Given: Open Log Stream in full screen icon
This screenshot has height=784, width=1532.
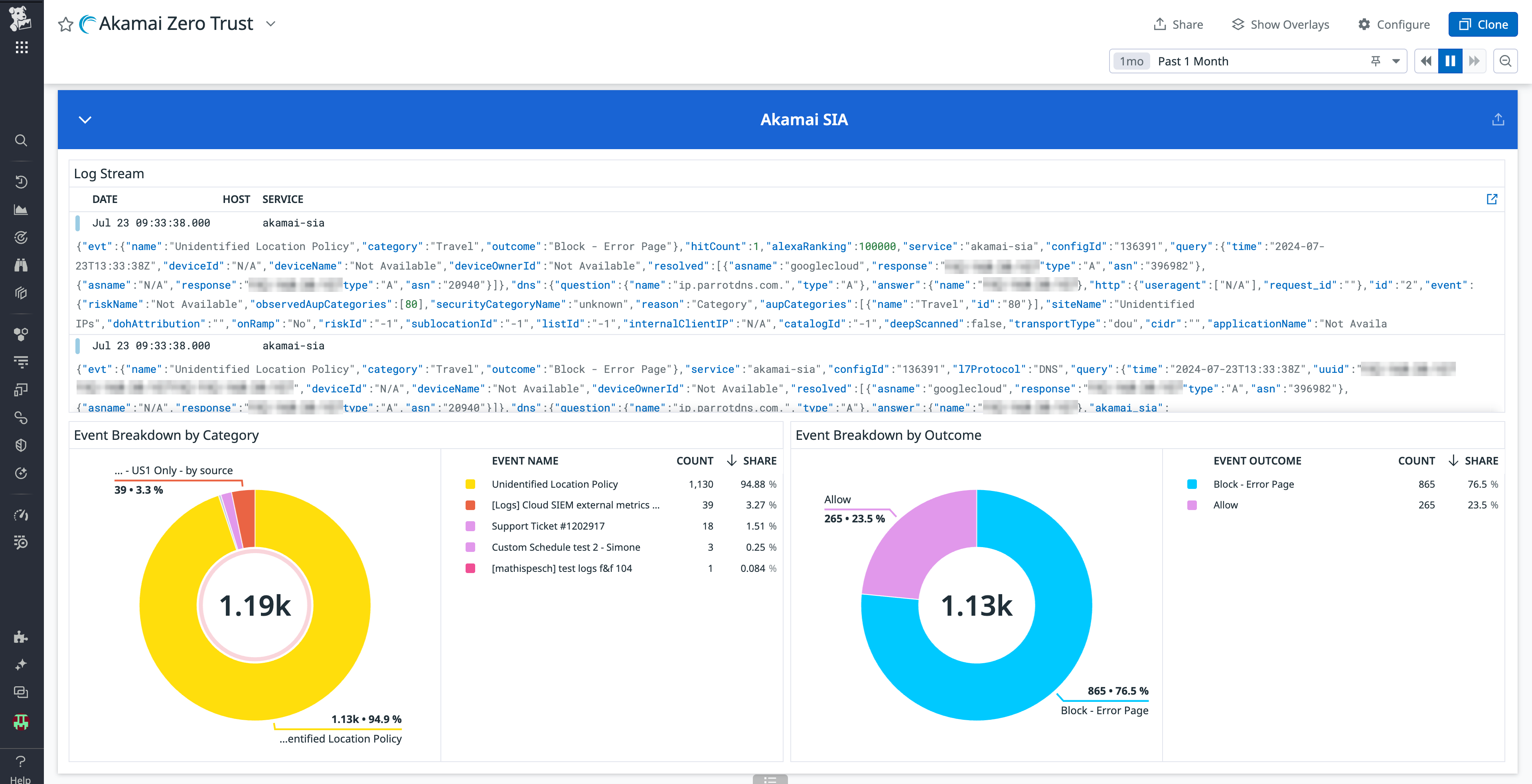Looking at the screenshot, I should [1492, 199].
